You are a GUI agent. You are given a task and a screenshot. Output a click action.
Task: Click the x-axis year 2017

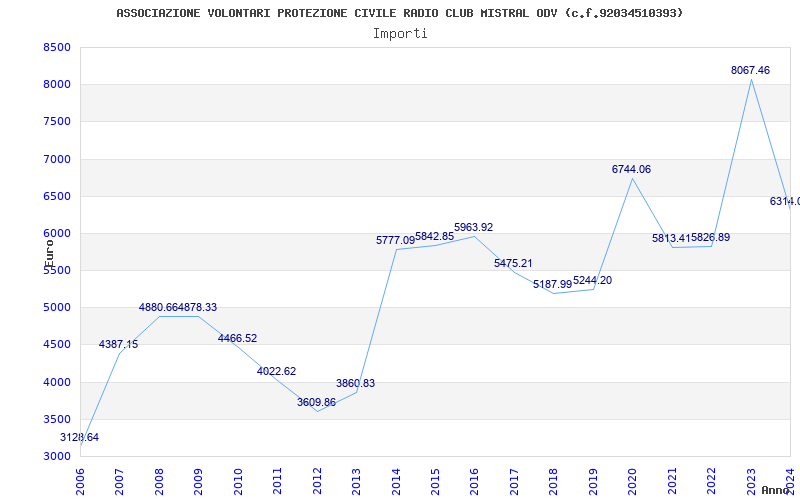click(x=514, y=481)
